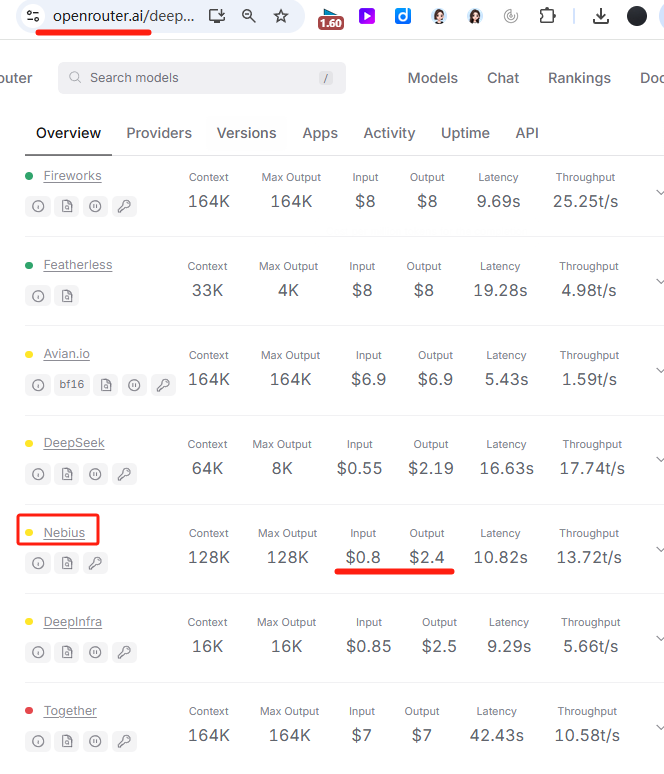
Task: Switch to the Overview tab
Action: coord(68,133)
